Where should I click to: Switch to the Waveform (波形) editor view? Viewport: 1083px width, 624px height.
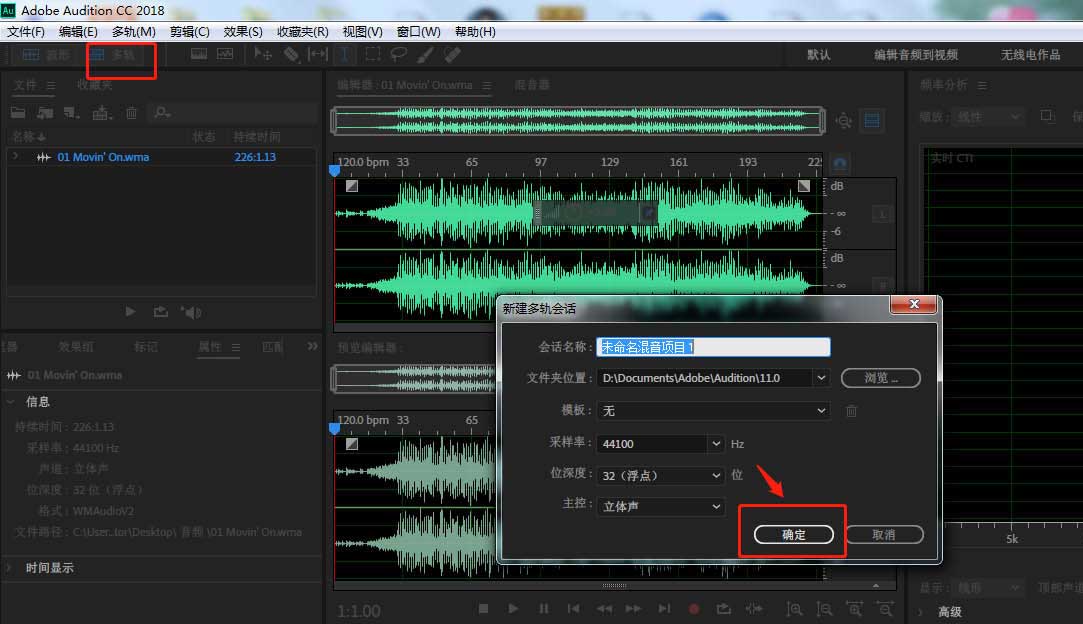(46, 55)
